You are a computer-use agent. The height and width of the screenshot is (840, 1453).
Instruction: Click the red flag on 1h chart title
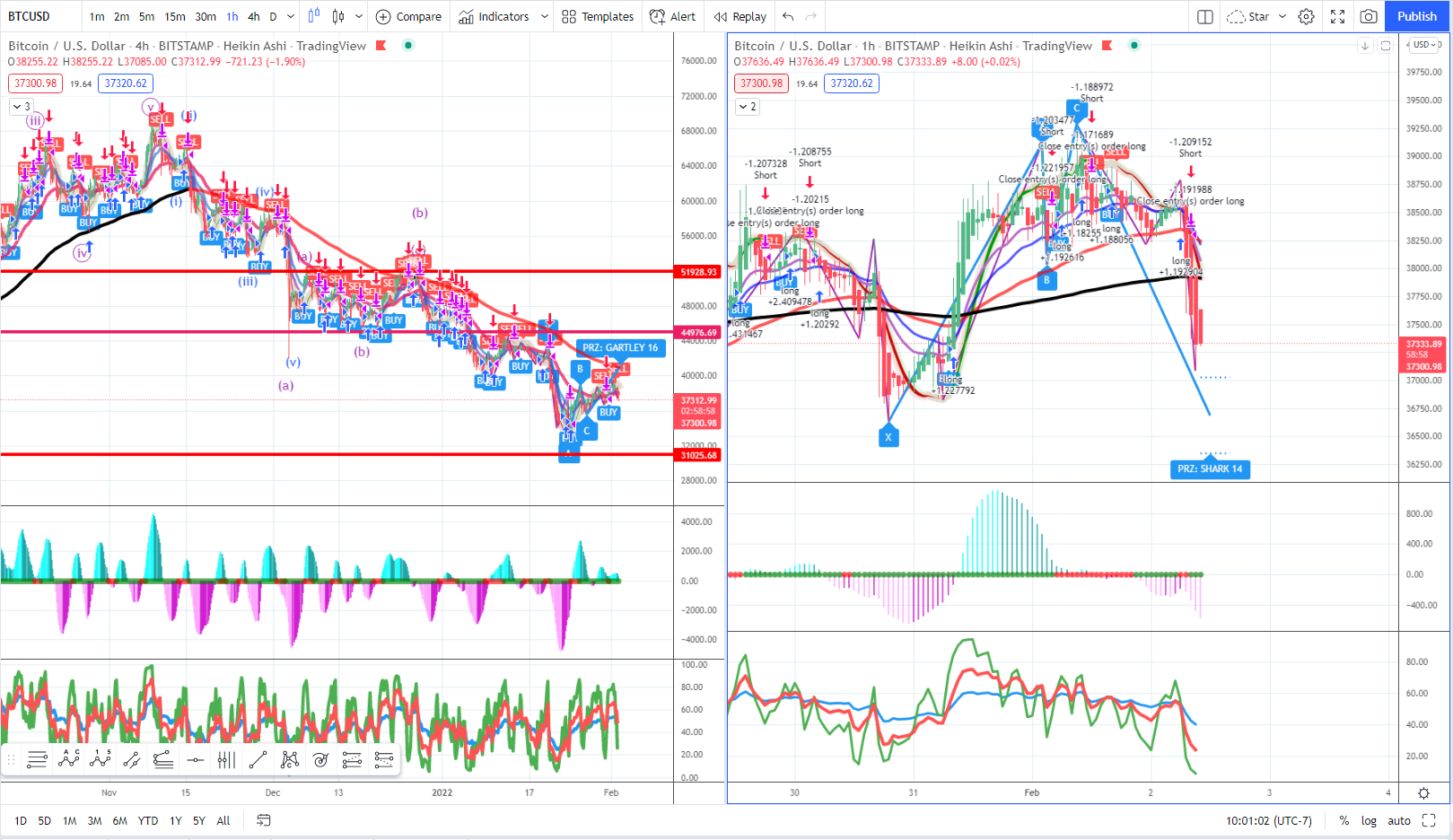click(x=1107, y=46)
